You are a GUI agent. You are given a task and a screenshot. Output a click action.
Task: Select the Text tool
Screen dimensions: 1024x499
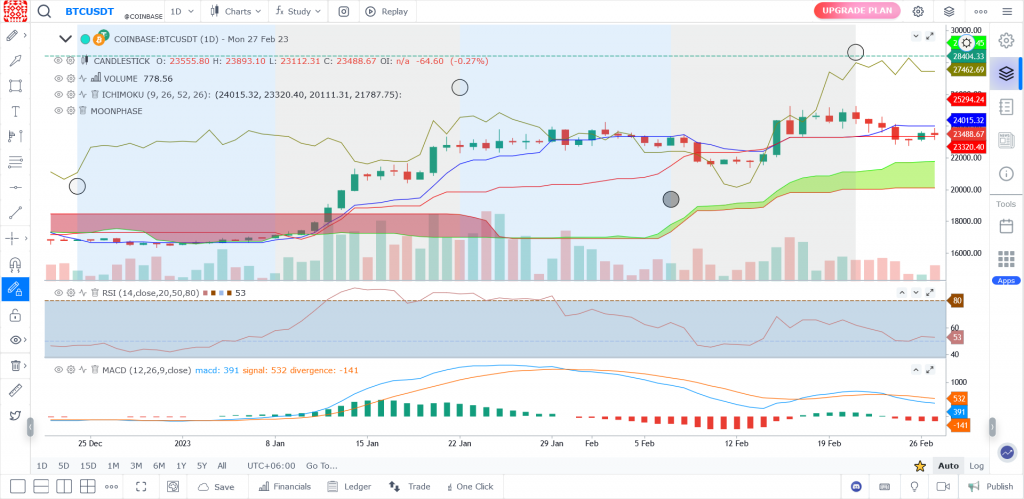pyautogui.click(x=16, y=111)
